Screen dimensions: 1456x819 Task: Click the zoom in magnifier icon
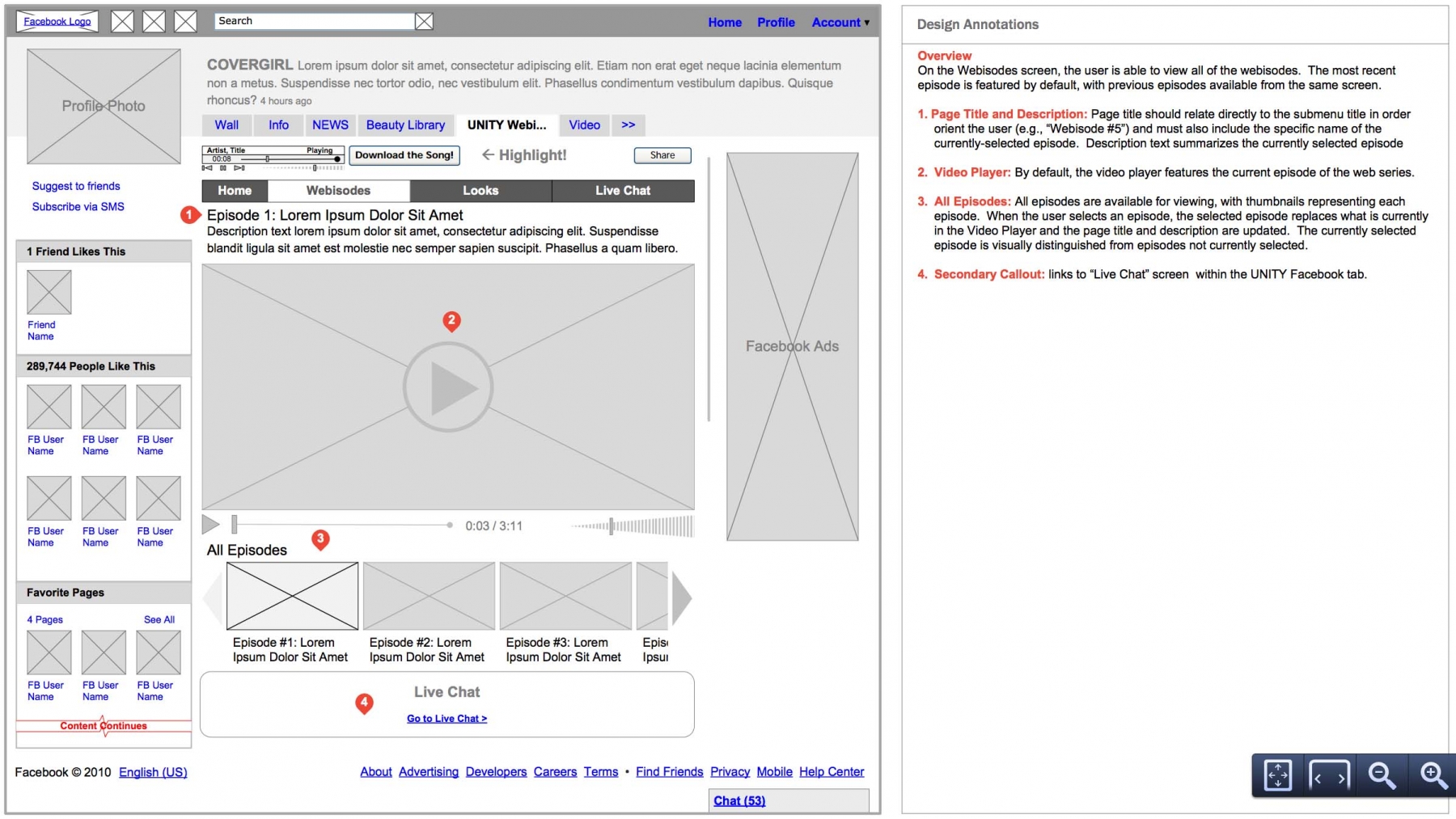pos(1433,775)
